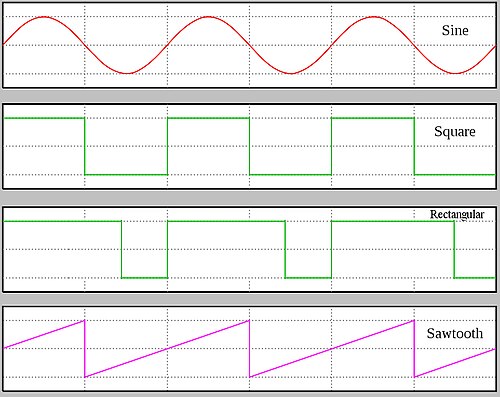Click the third vertical drop of the sawtooth wave
Image resolution: width=500 pixels, height=397 pixels.
(414, 349)
